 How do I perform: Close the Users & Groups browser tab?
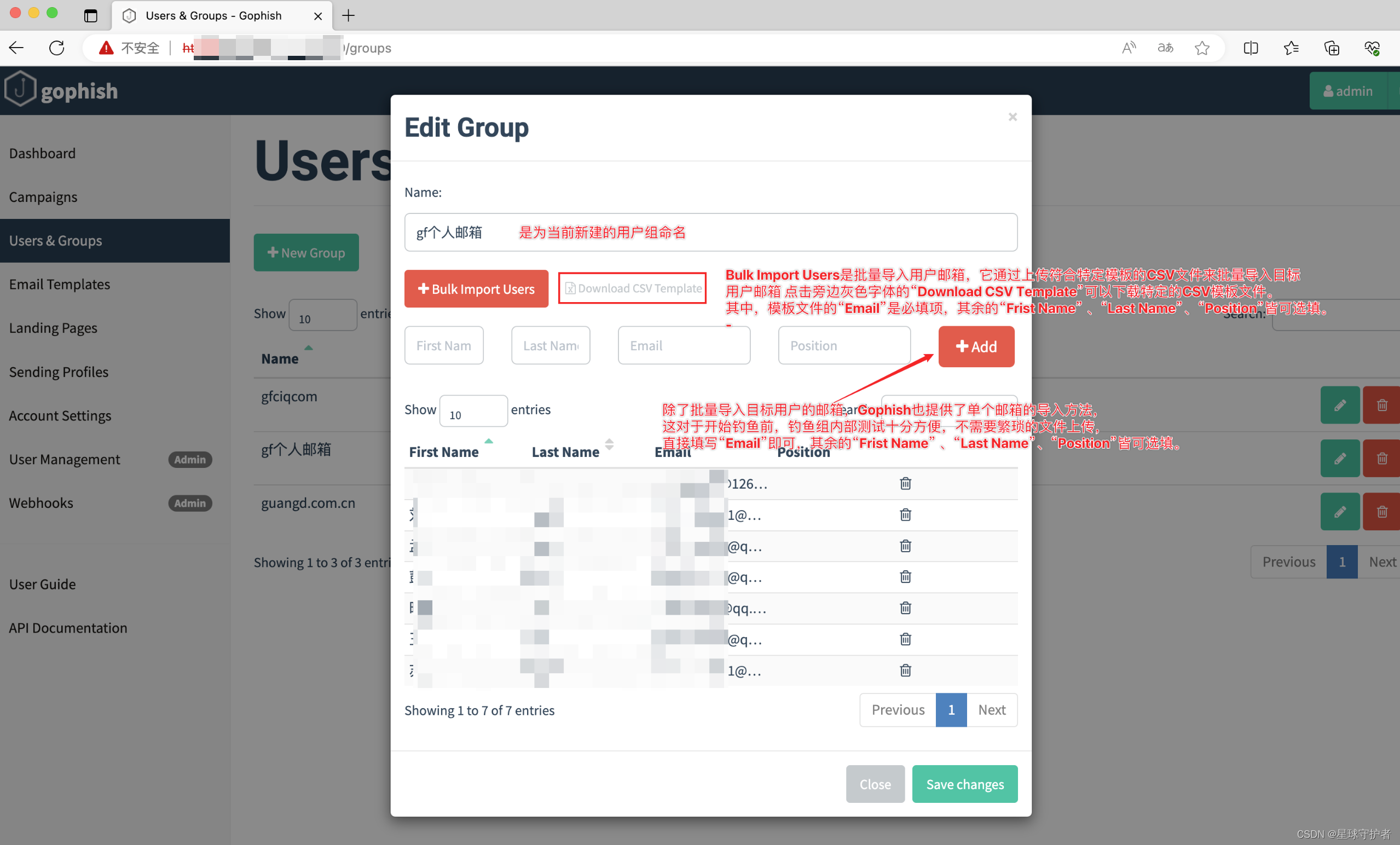pos(317,16)
